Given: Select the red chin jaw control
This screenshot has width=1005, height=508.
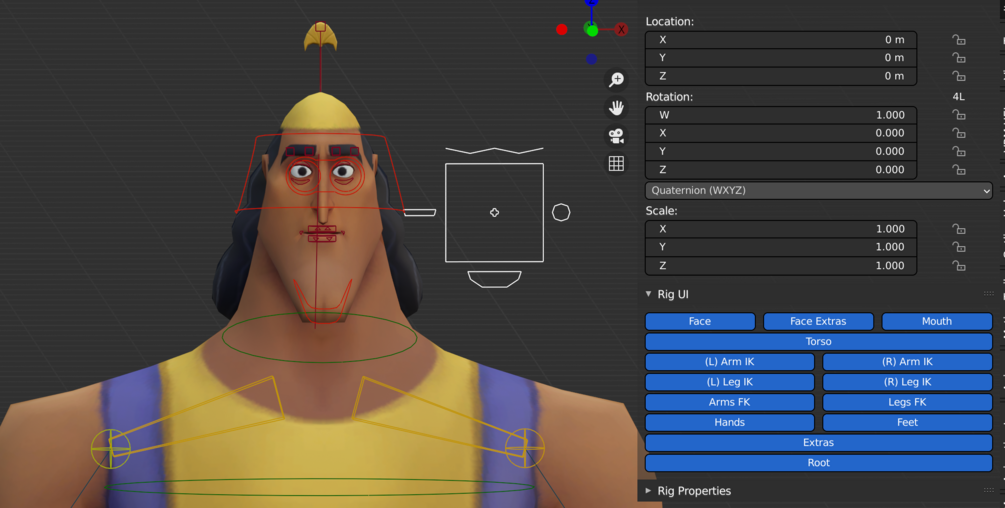Looking at the screenshot, I should click(x=322, y=300).
